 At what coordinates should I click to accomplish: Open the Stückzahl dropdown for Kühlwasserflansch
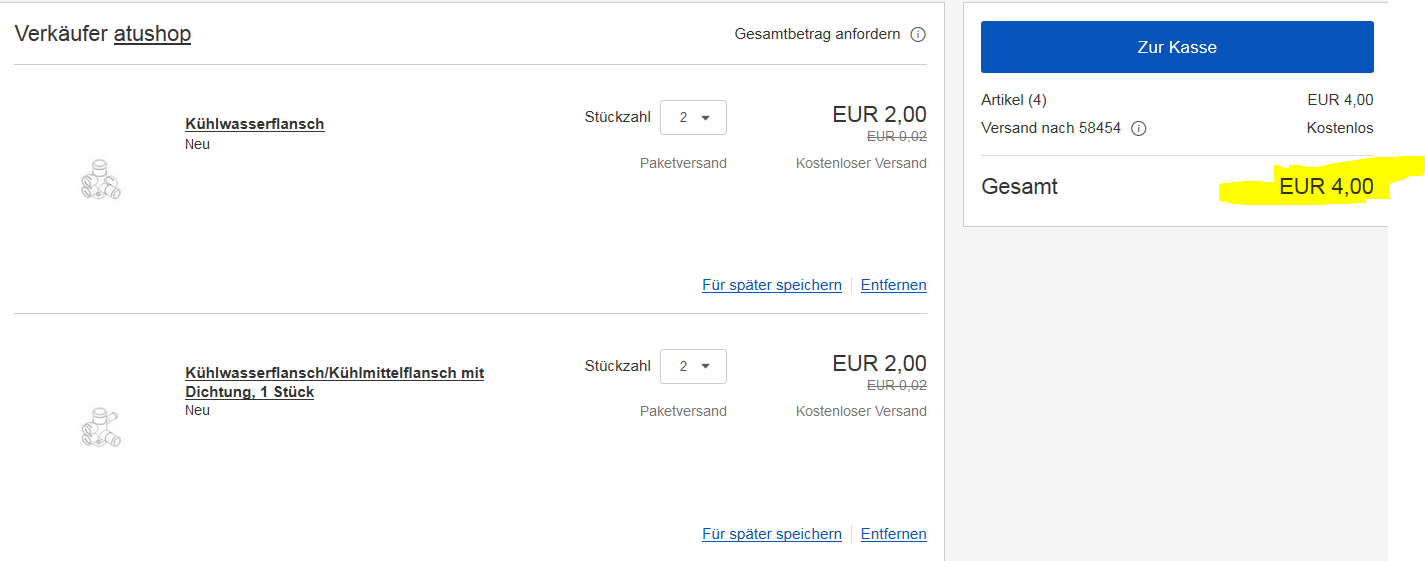(693, 118)
